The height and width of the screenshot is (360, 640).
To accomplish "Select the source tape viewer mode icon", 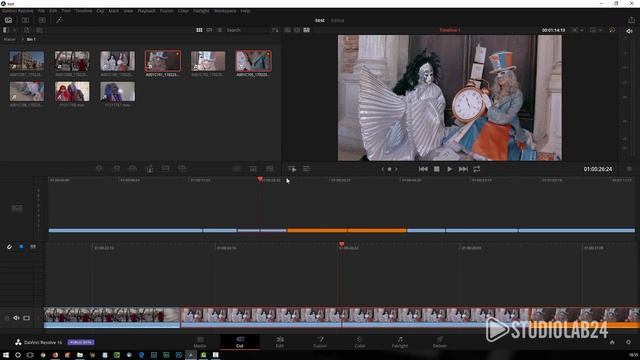I will pos(297,30).
